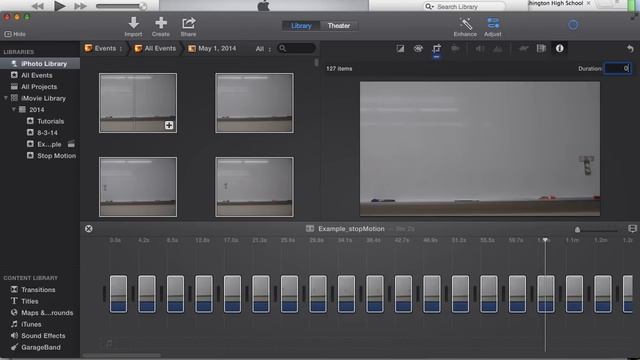Screen dimensions: 640x360
Task: Click the Import arrow icon
Action: click(x=133, y=23)
